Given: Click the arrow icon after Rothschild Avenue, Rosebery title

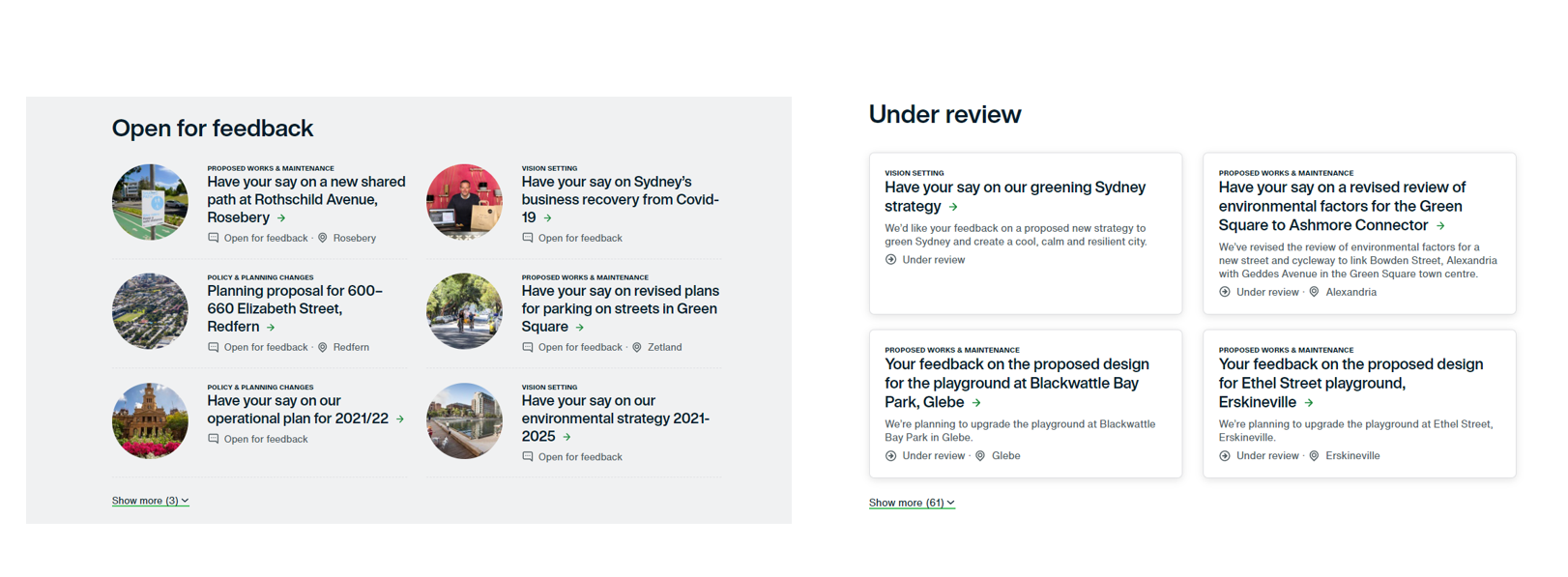Looking at the screenshot, I should tap(281, 218).
